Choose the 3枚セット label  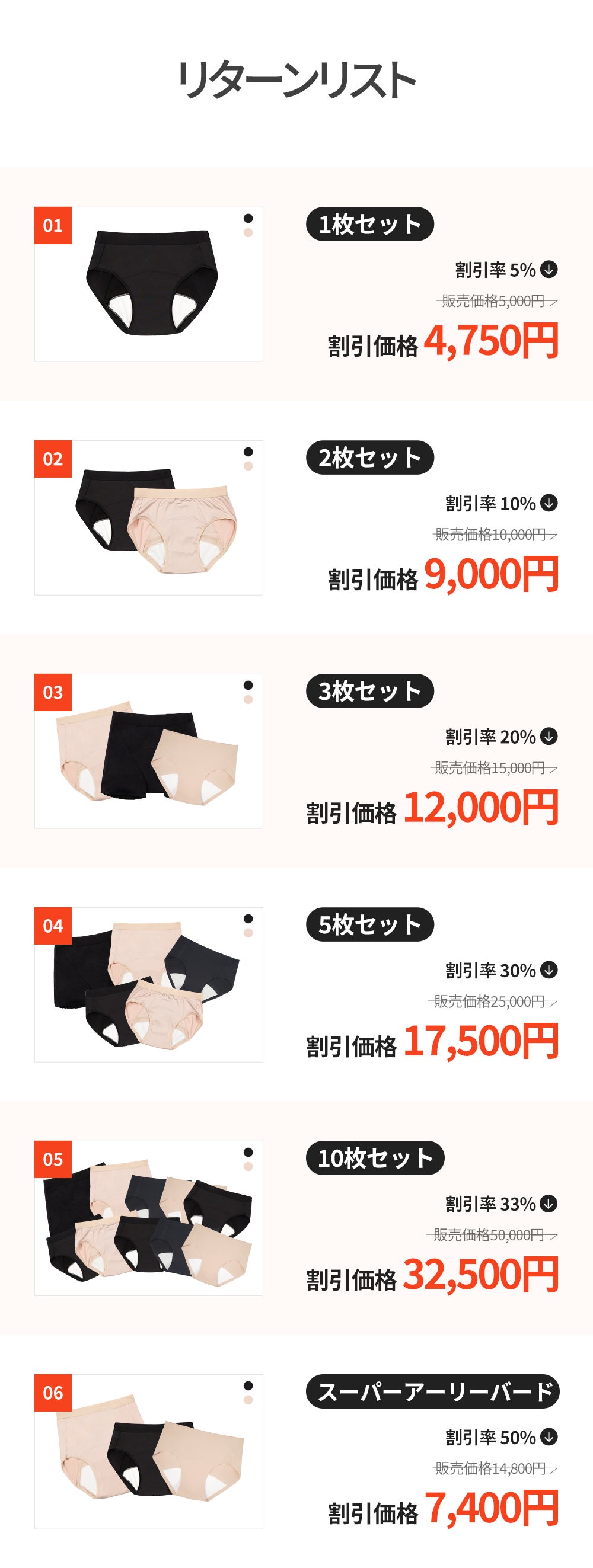pos(369,691)
